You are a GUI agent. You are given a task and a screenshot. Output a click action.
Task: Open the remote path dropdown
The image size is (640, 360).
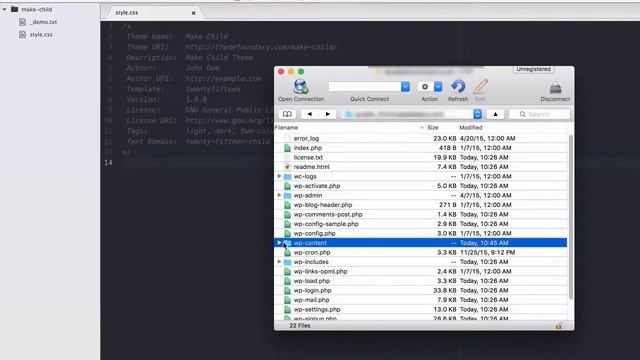477,114
